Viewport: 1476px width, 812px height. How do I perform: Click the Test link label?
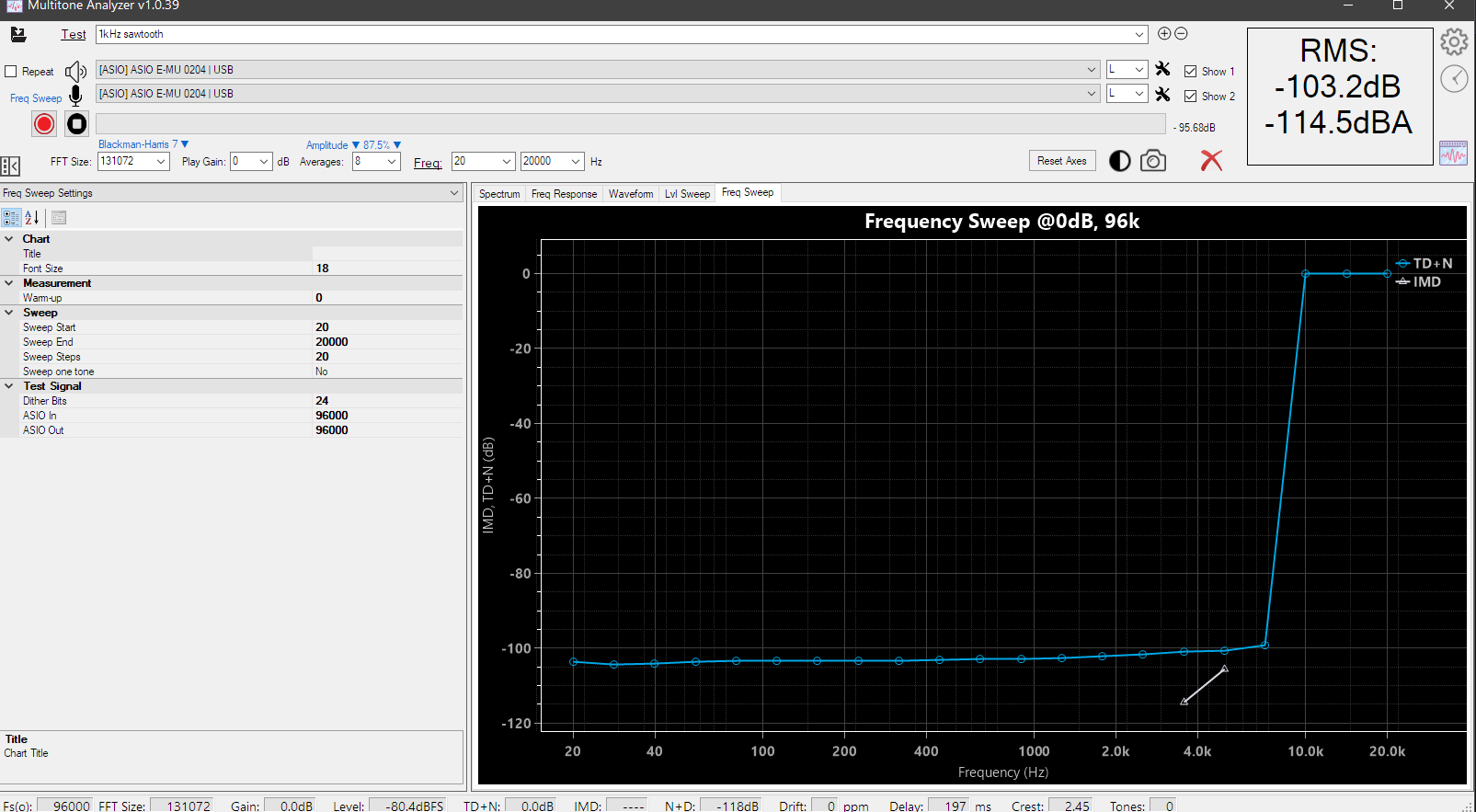tap(74, 34)
